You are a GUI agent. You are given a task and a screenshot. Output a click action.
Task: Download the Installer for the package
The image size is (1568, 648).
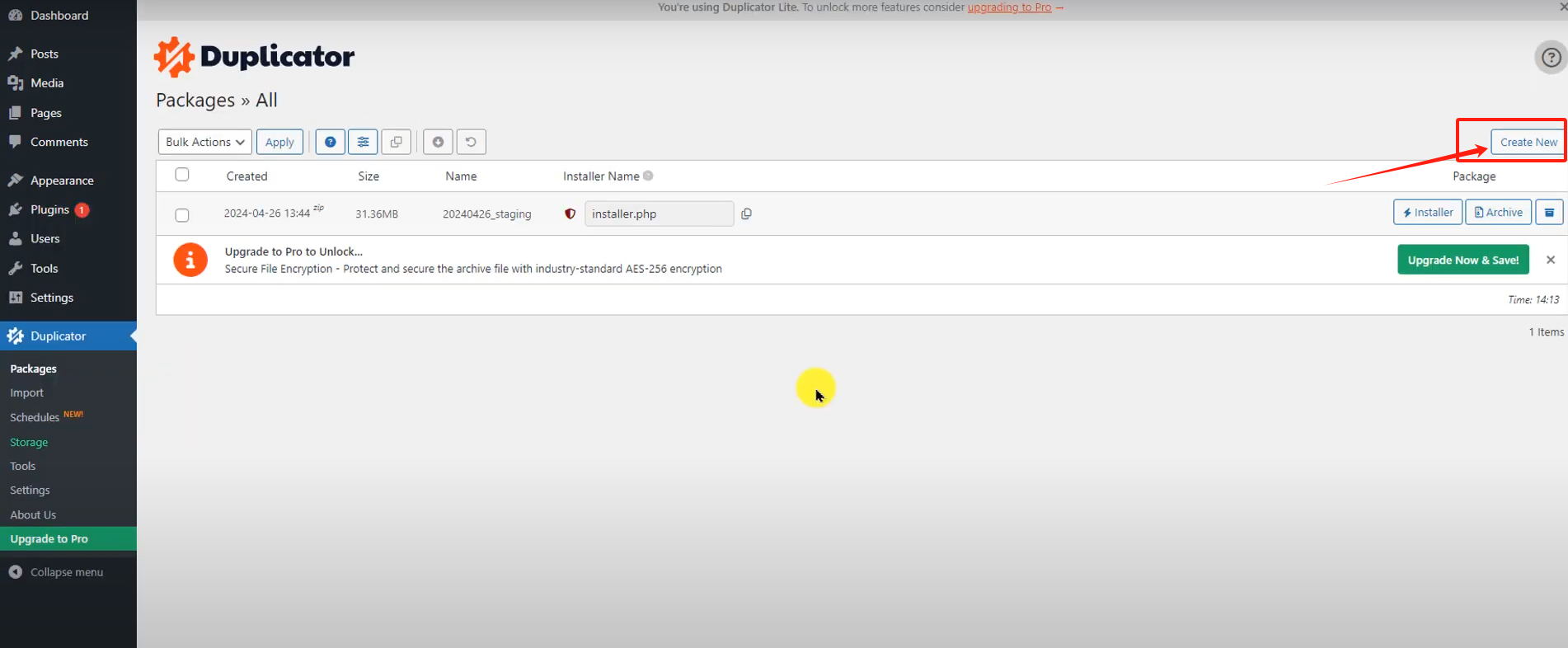point(1428,213)
